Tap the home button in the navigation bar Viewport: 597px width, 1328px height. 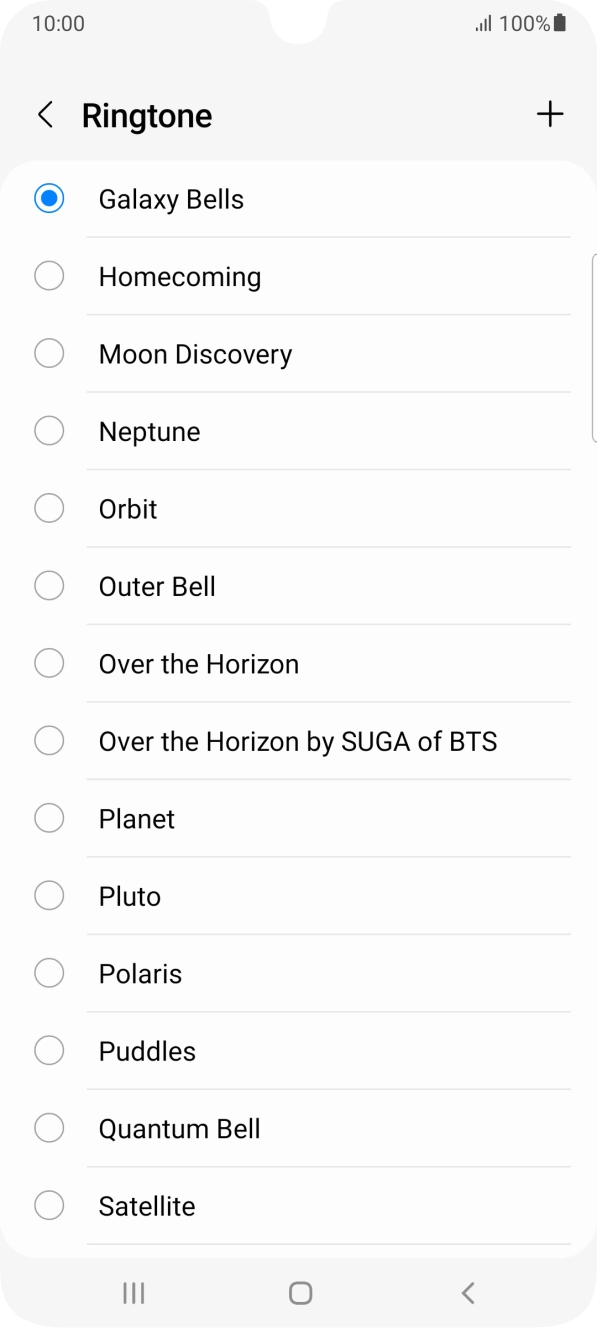(x=298, y=1292)
